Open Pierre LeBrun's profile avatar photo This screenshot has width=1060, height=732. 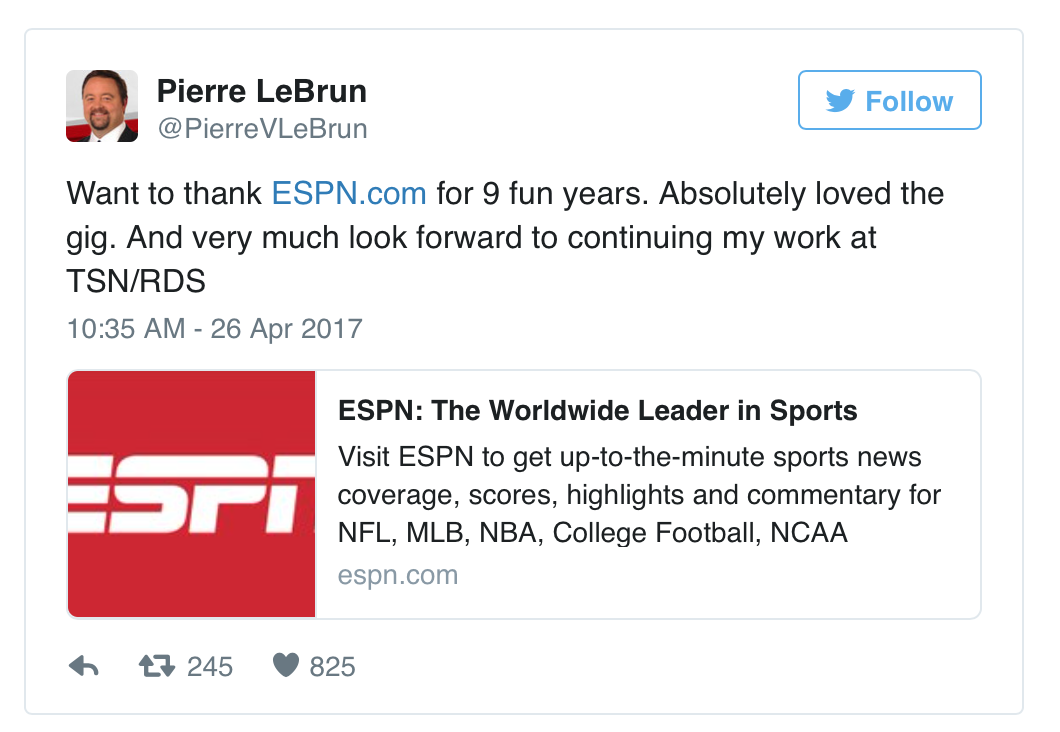[x=102, y=106]
